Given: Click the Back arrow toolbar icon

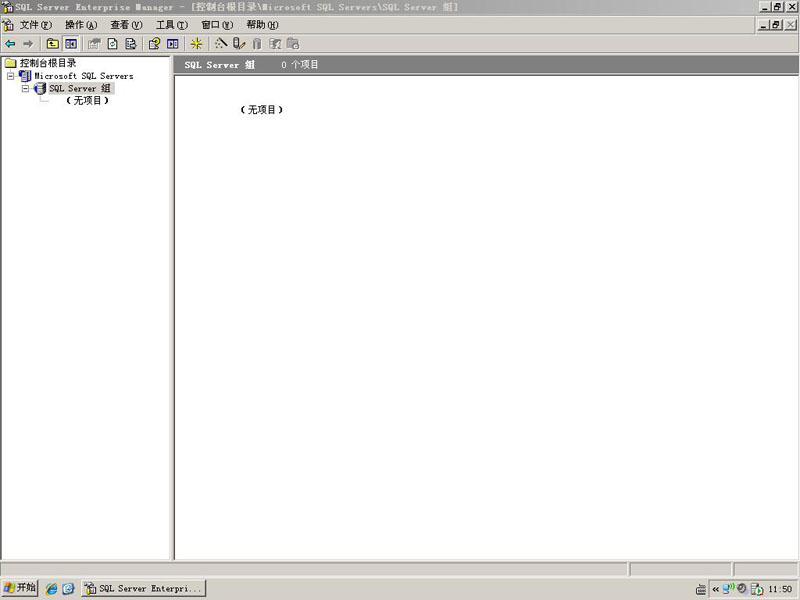Looking at the screenshot, I should [x=10, y=44].
